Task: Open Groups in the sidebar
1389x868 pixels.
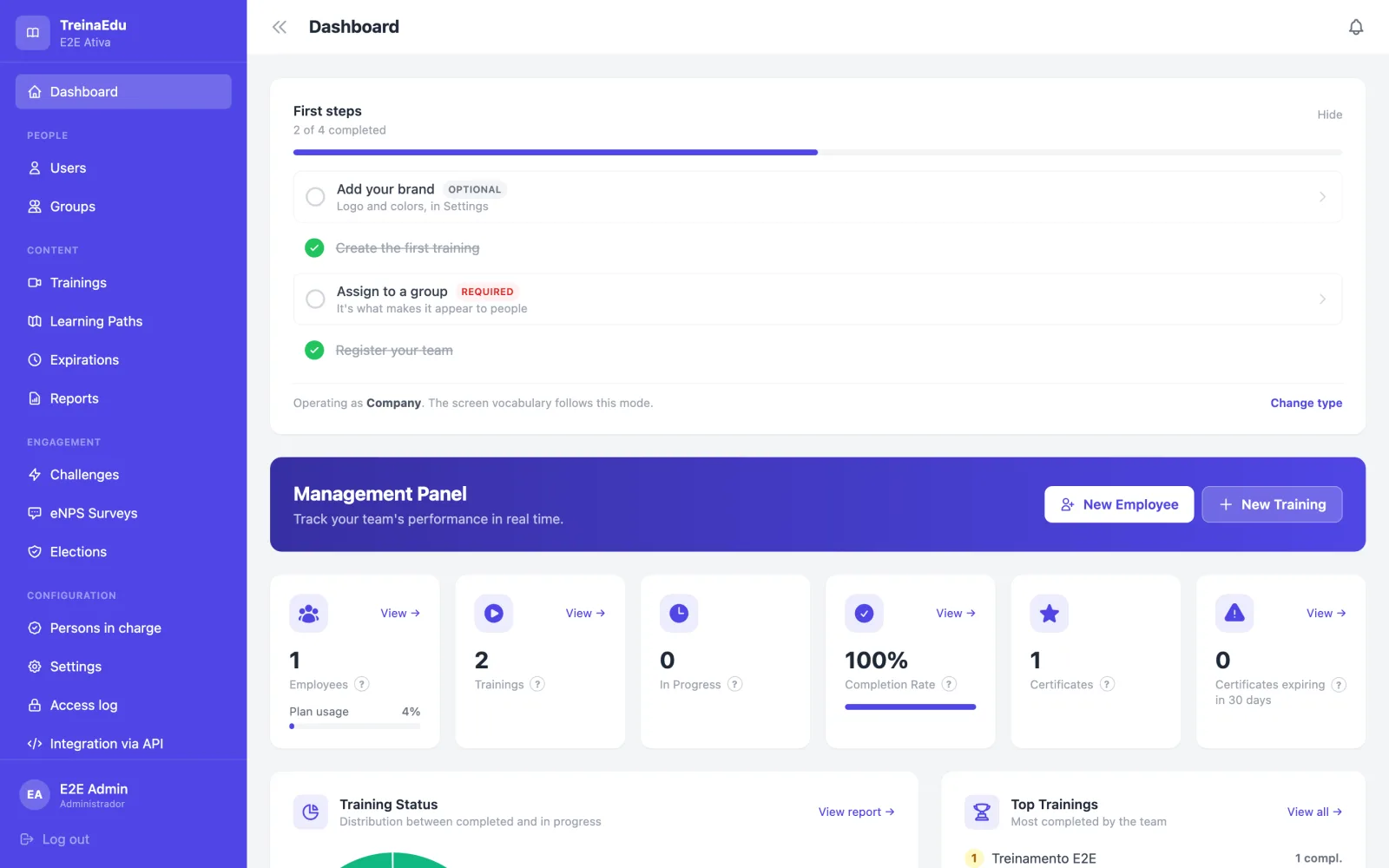Action: 123,207
